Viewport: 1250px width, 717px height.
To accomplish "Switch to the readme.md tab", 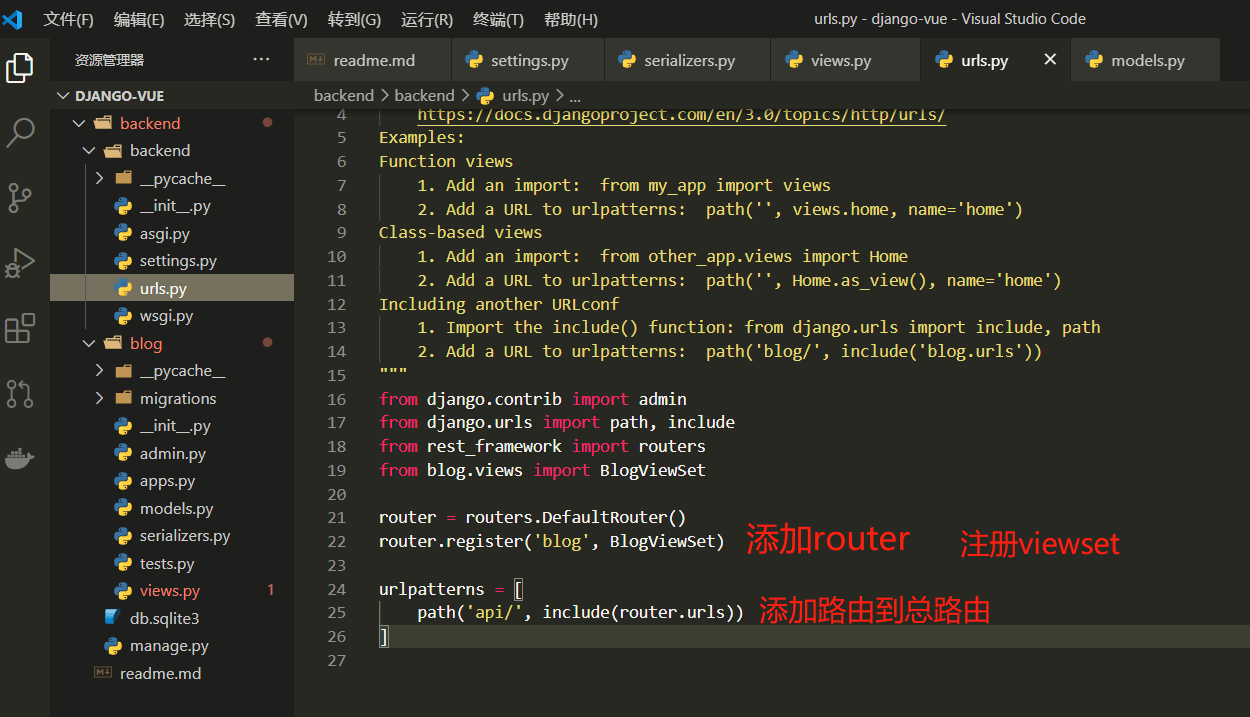I will (373, 60).
